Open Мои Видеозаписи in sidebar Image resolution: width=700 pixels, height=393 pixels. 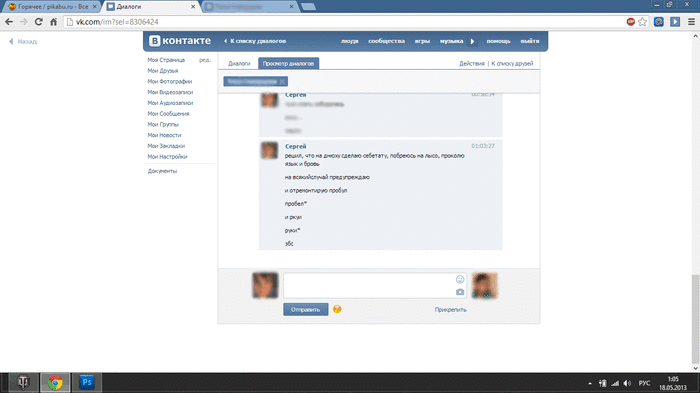pyautogui.click(x=170, y=92)
